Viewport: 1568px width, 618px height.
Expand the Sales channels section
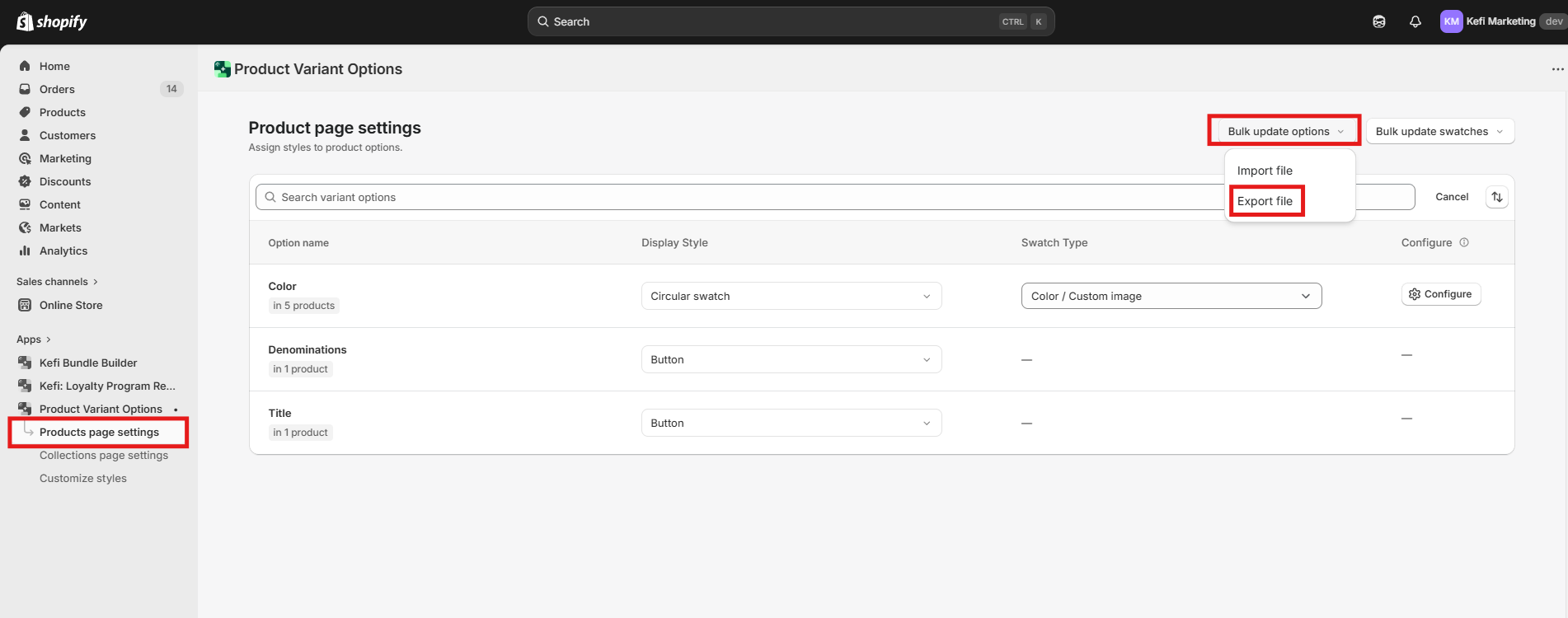57,282
